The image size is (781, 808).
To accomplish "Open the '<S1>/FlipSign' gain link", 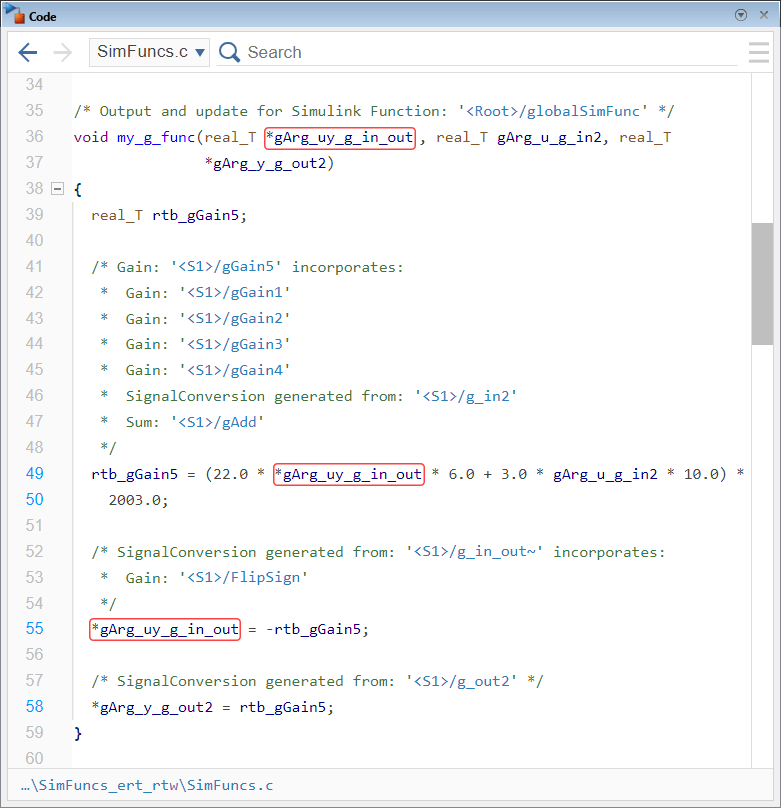I will tap(243, 578).
